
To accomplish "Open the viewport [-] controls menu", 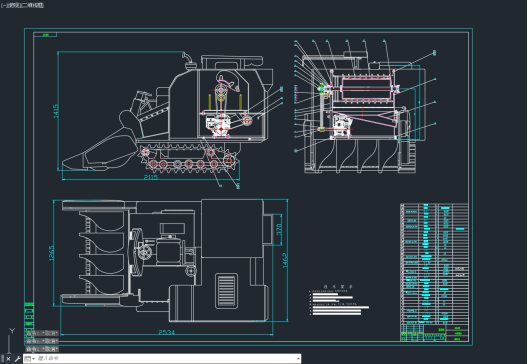I will pos(4,5).
